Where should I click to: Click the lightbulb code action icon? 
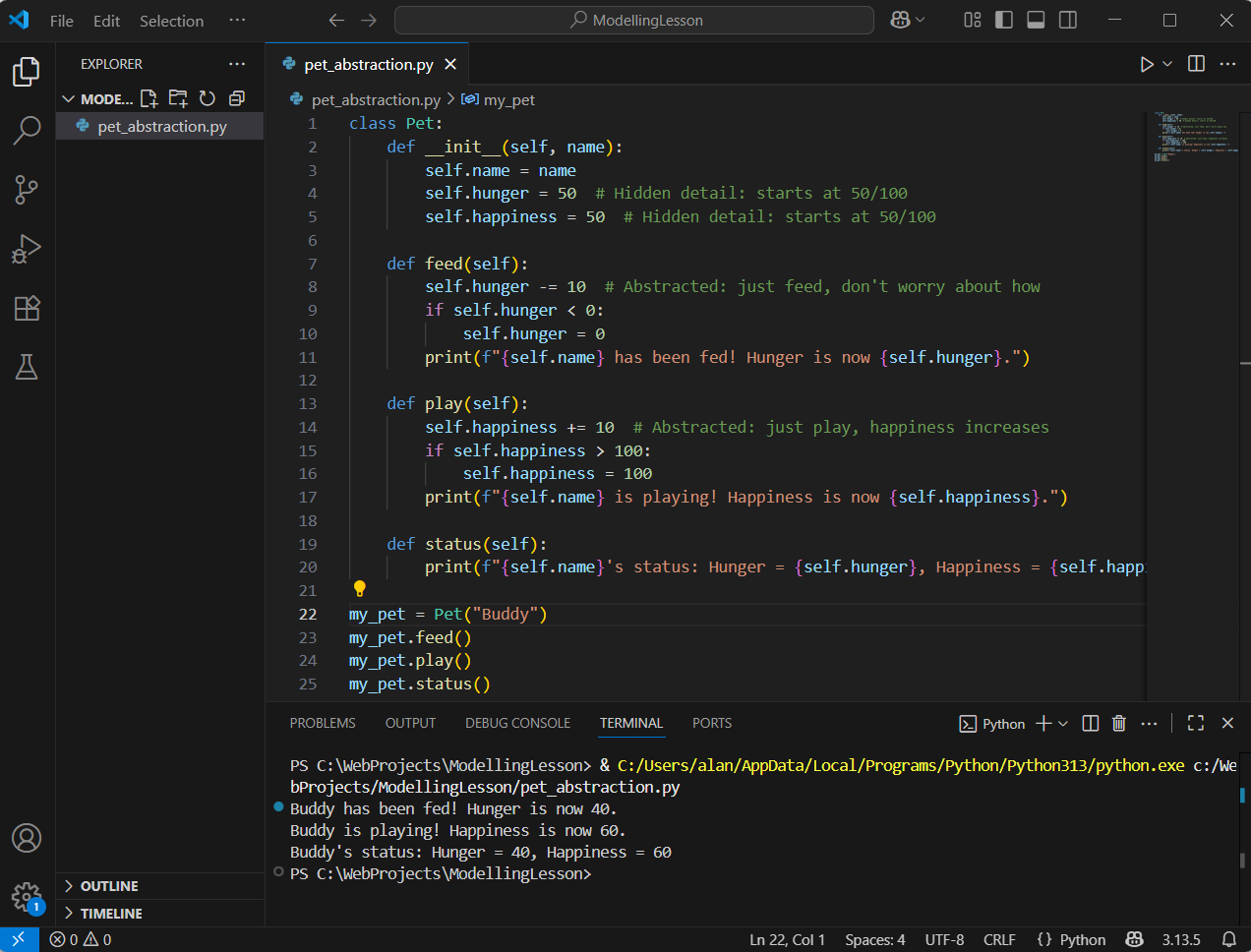(x=360, y=589)
